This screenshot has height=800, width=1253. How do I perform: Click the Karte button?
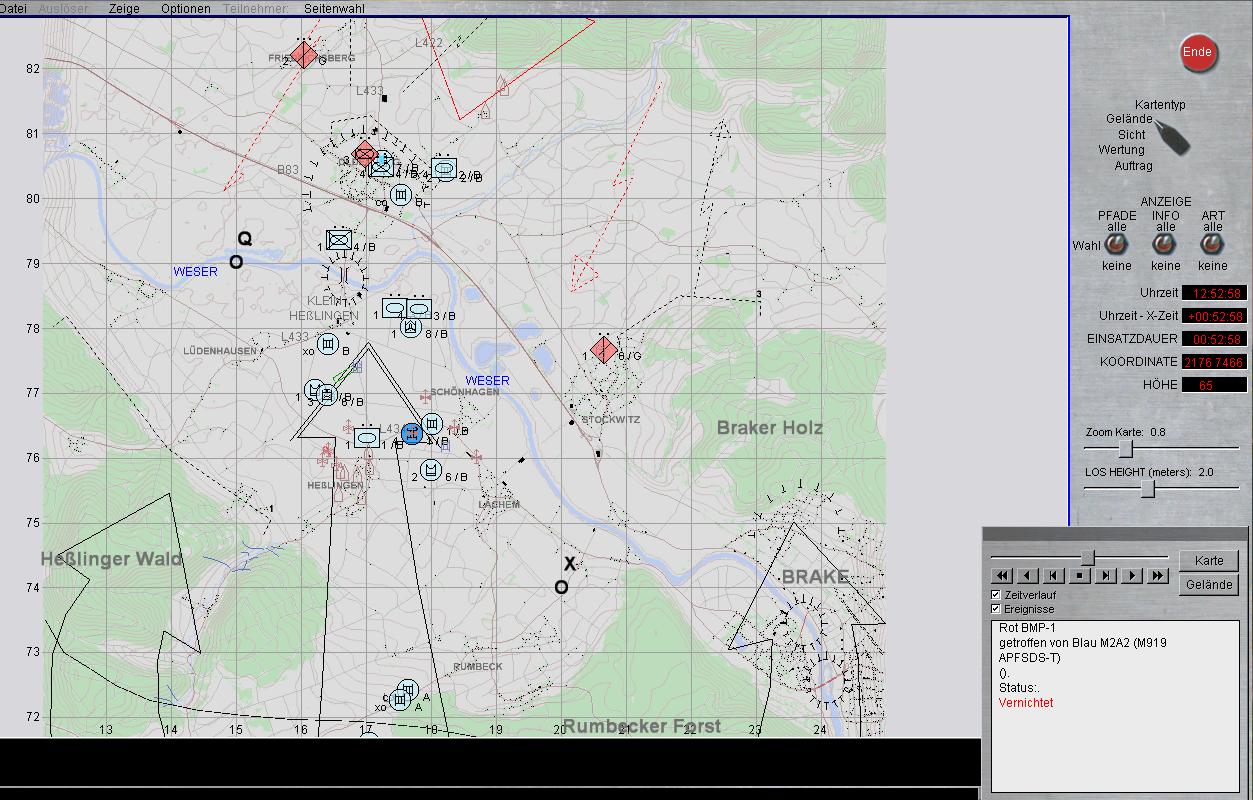(x=1209, y=560)
